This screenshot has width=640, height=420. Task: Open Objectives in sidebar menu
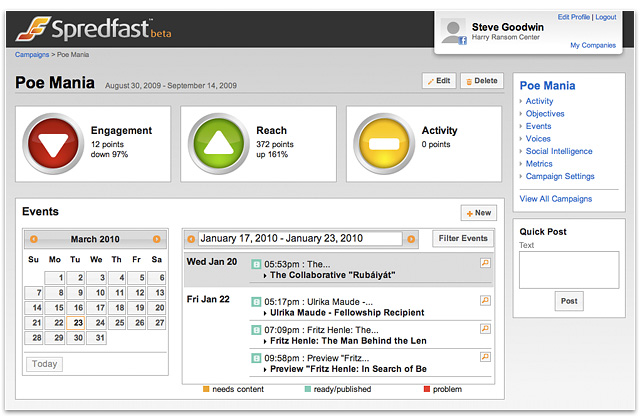(545, 114)
